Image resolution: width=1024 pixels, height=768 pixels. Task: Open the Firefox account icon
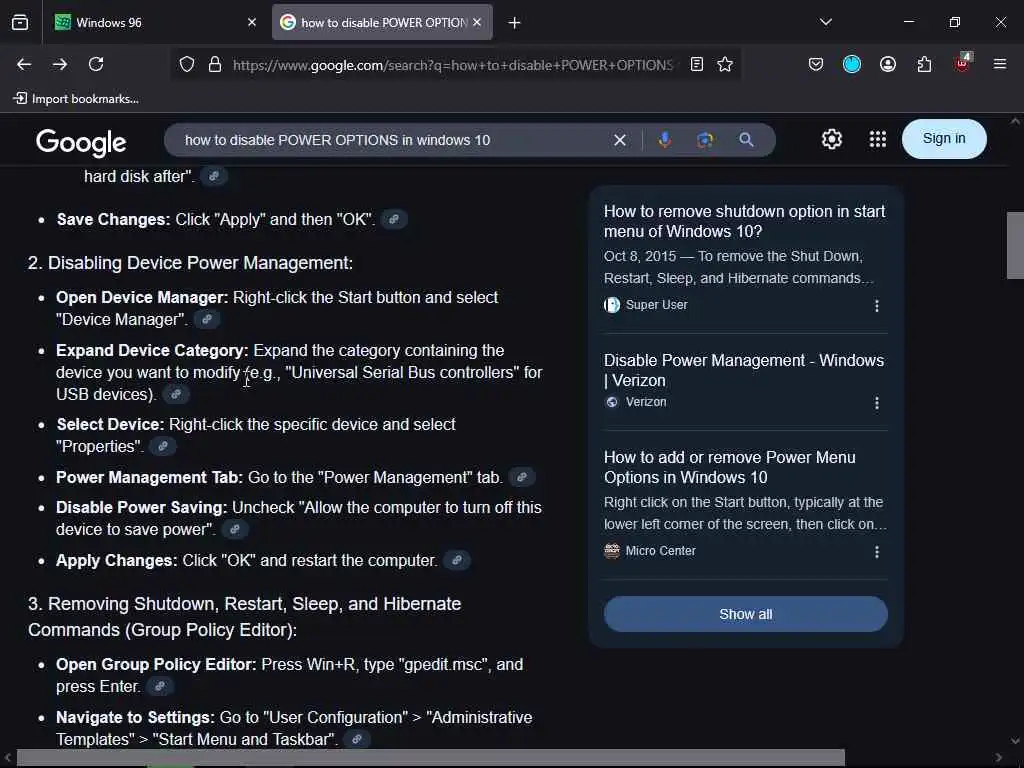(888, 64)
